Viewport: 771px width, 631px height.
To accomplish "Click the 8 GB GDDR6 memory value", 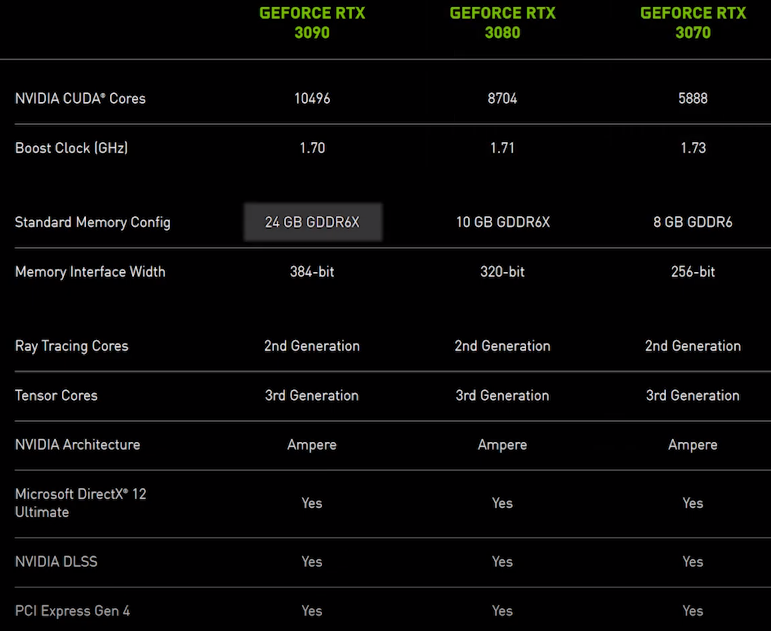I will [693, 222].
